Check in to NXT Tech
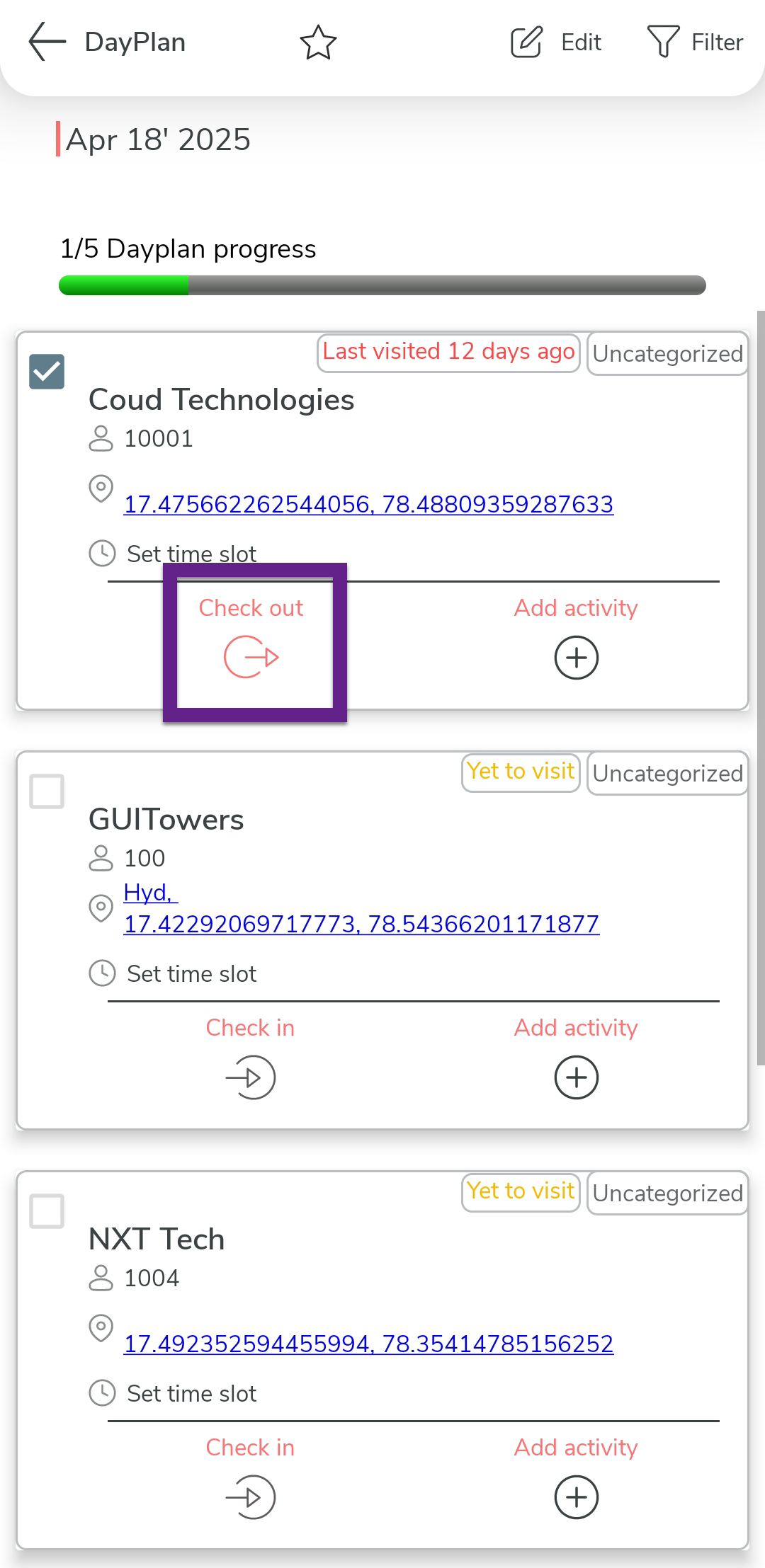The image size is (765, 1568). click(x=250, y=1497)
